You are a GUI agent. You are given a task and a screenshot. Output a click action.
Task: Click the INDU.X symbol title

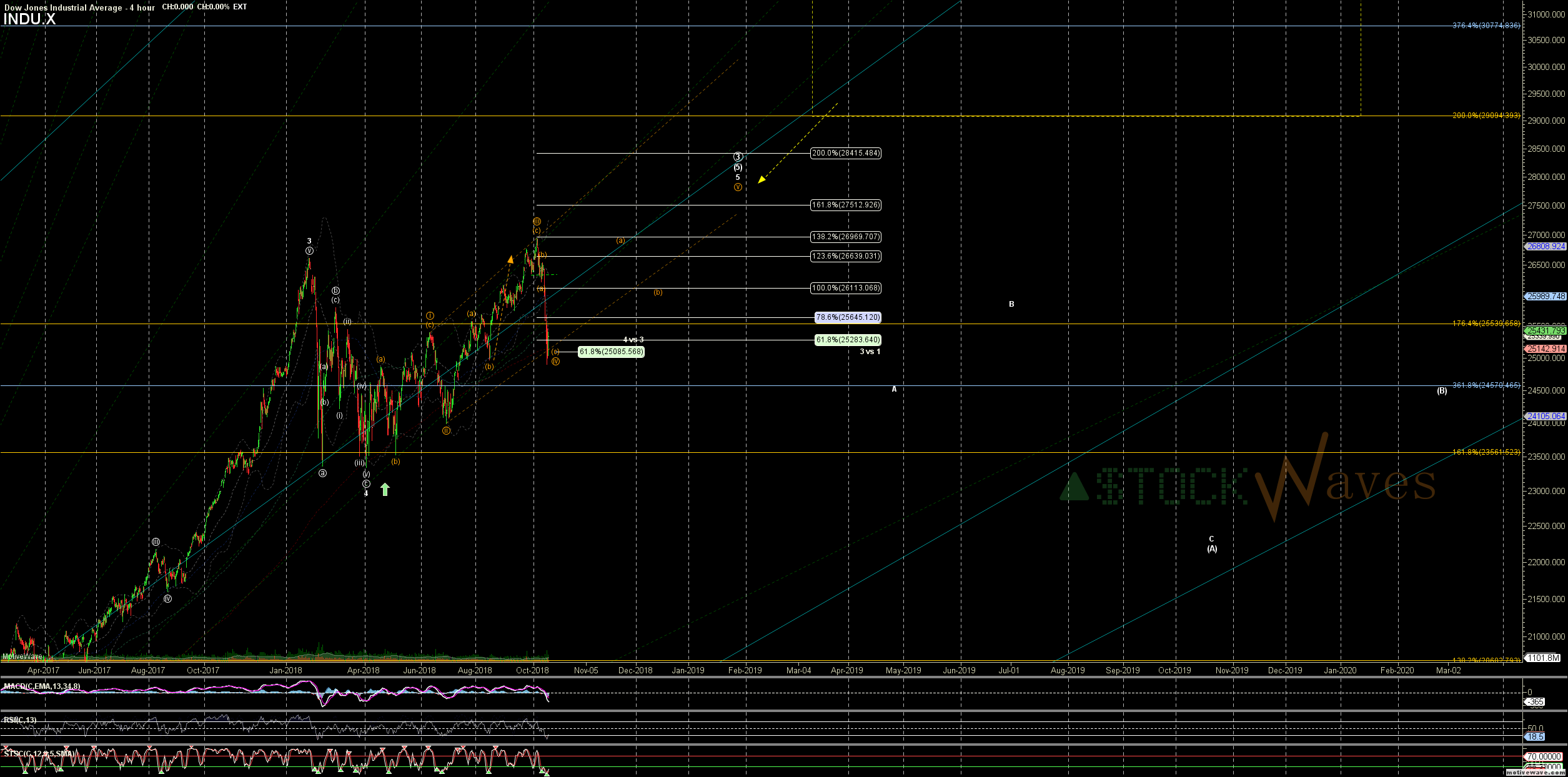tap(29, 19)
